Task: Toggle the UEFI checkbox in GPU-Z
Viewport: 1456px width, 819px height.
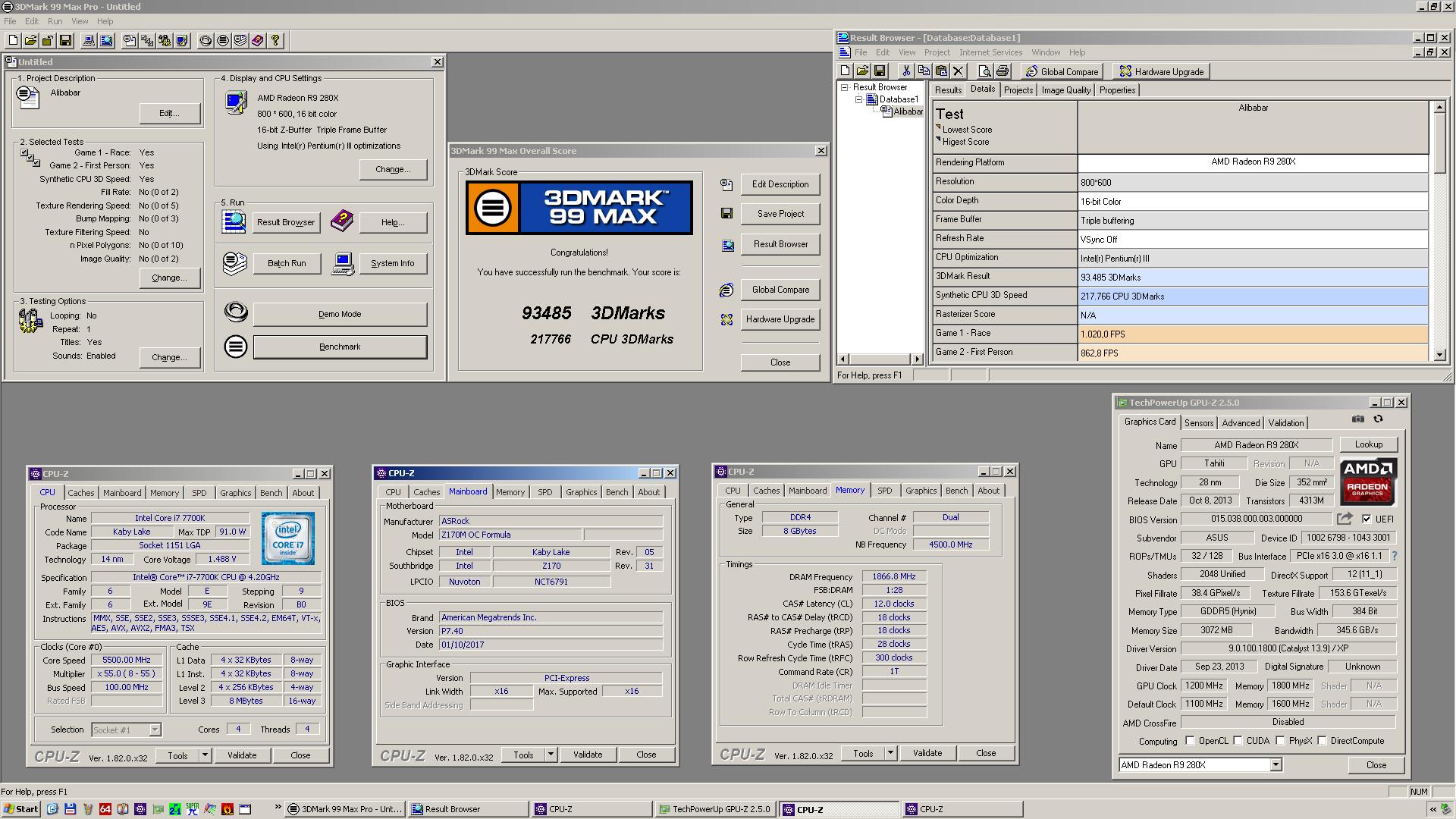Action: 1367,519
